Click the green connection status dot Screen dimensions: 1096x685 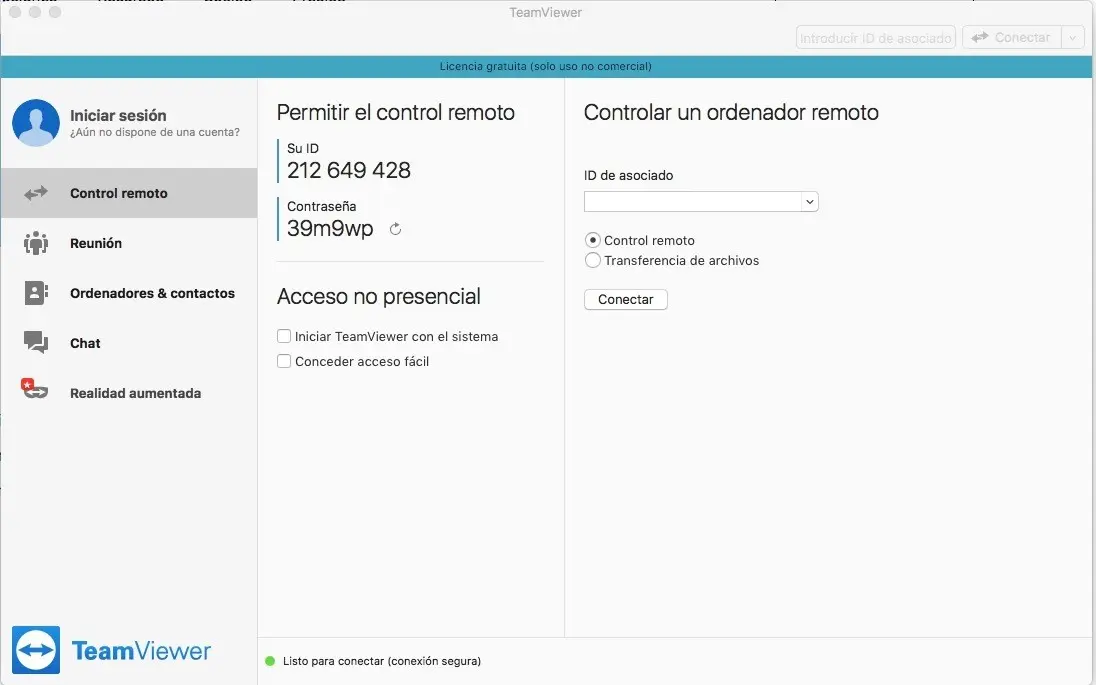click(x=270, y=661)
